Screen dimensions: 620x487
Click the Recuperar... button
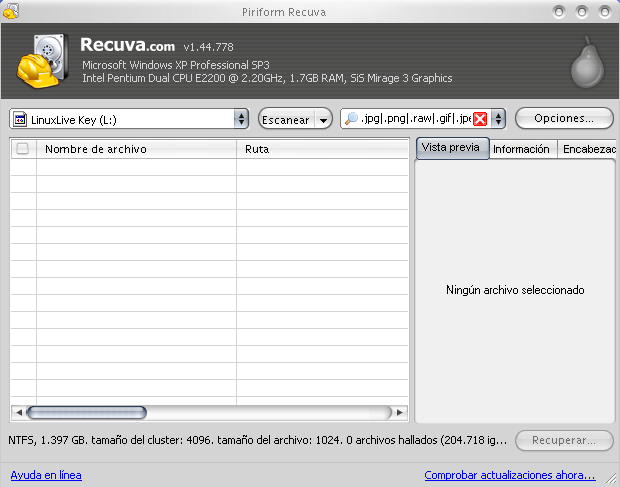(564, 440)
